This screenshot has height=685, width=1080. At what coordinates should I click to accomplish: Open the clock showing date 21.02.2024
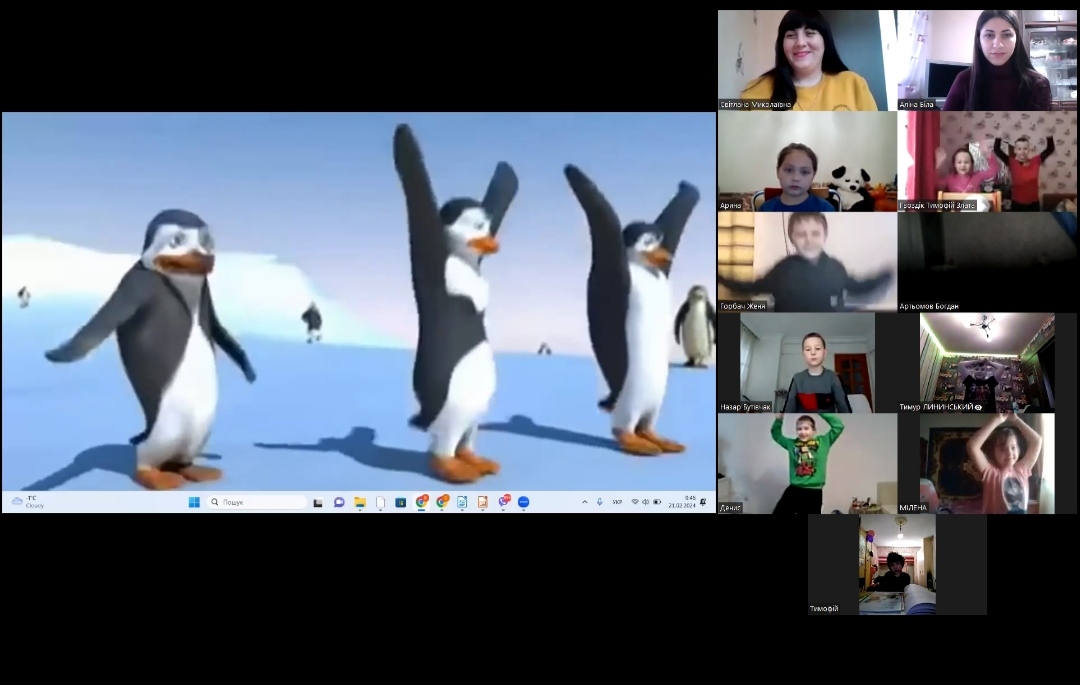pos(682,502)
